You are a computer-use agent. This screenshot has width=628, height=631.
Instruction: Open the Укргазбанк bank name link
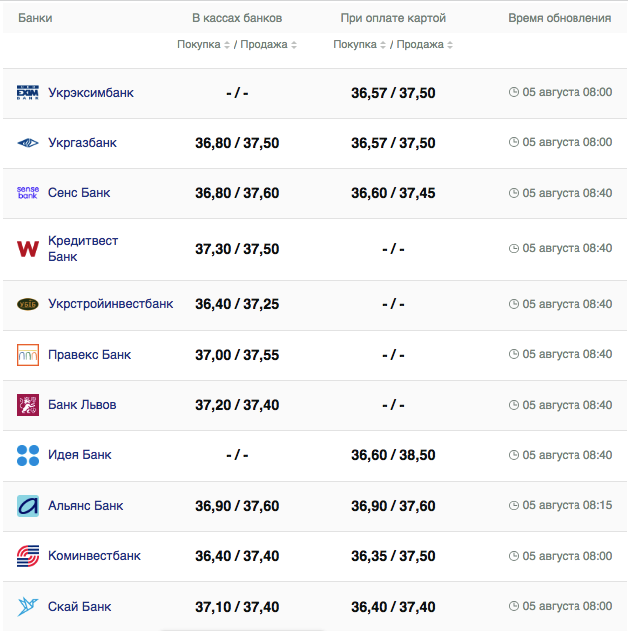82,143
